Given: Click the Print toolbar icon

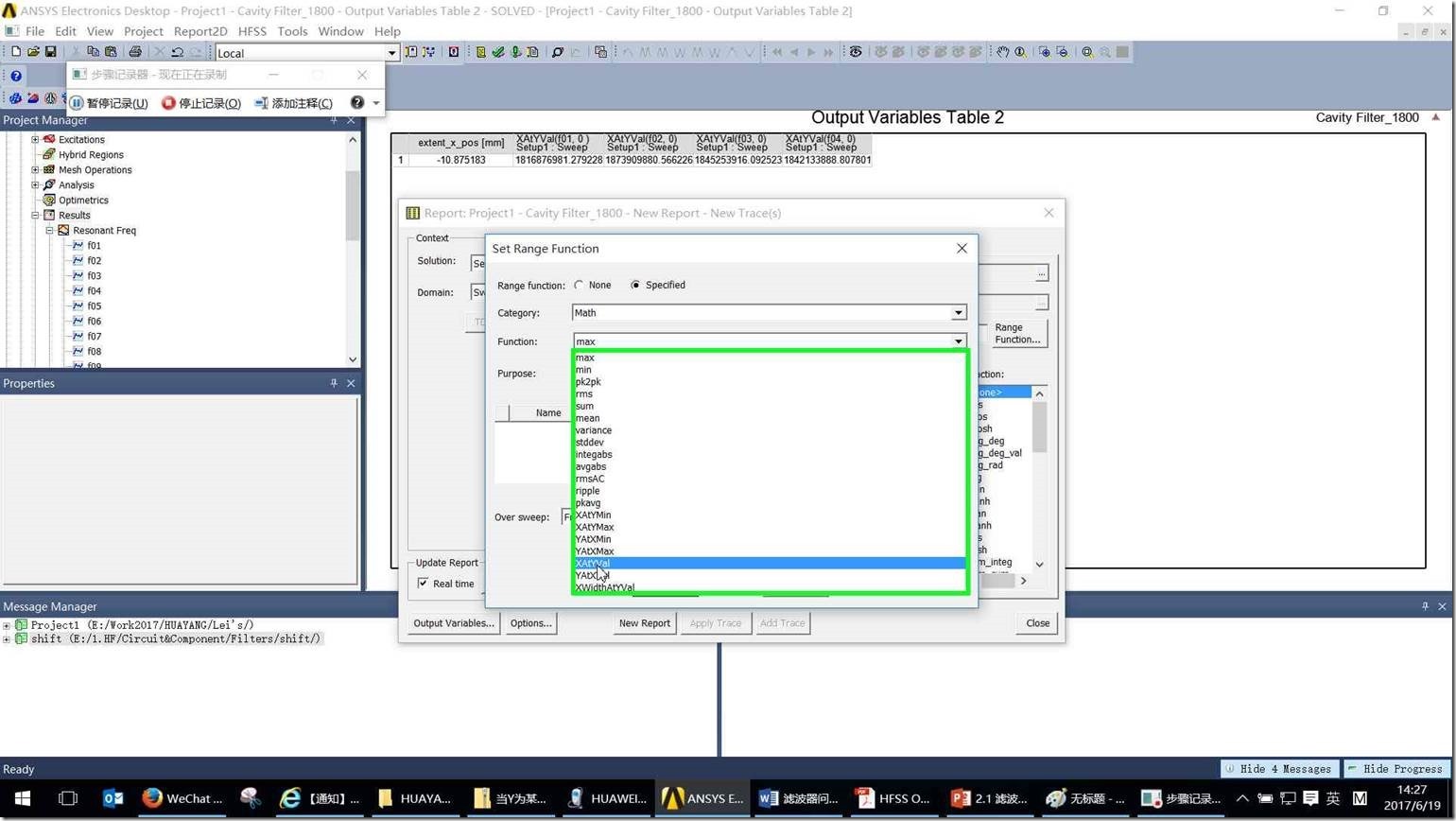Looking at the screenshot, I should (x=135, y=52).
